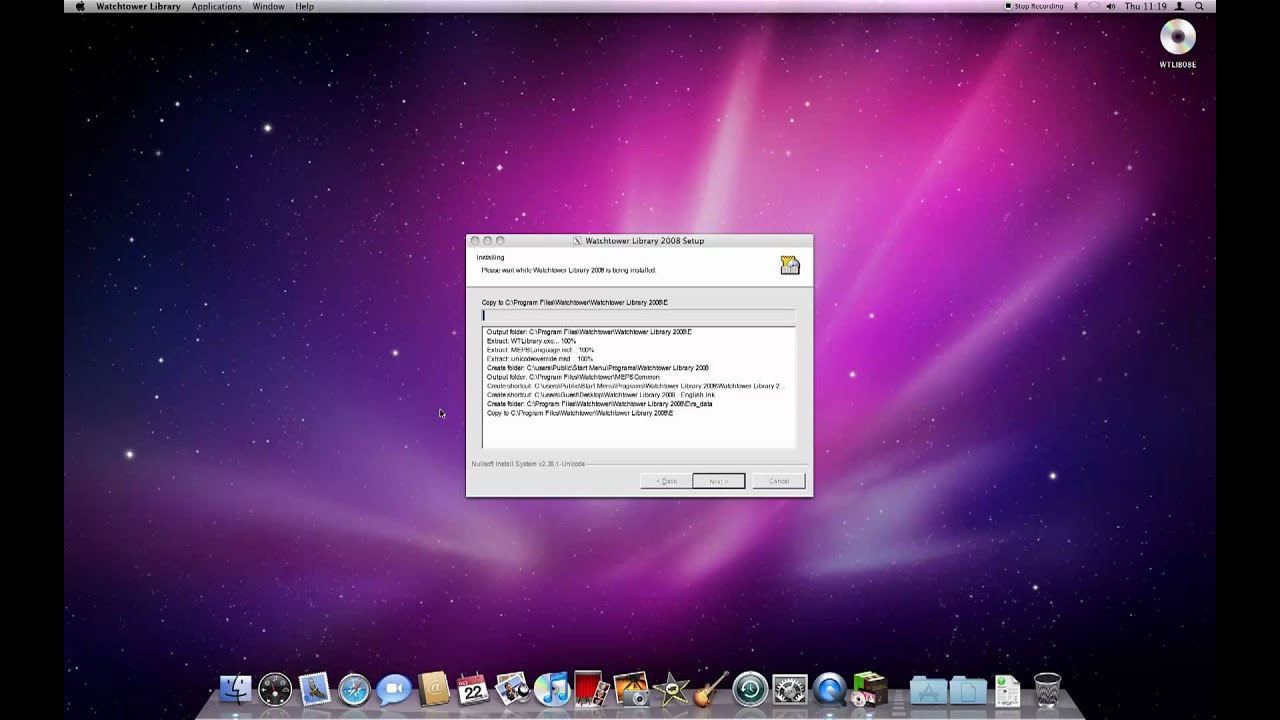1280x720 pixels.
Task: Click 'Create folder: ...Evs_data' log line
Action: (600, 404)
